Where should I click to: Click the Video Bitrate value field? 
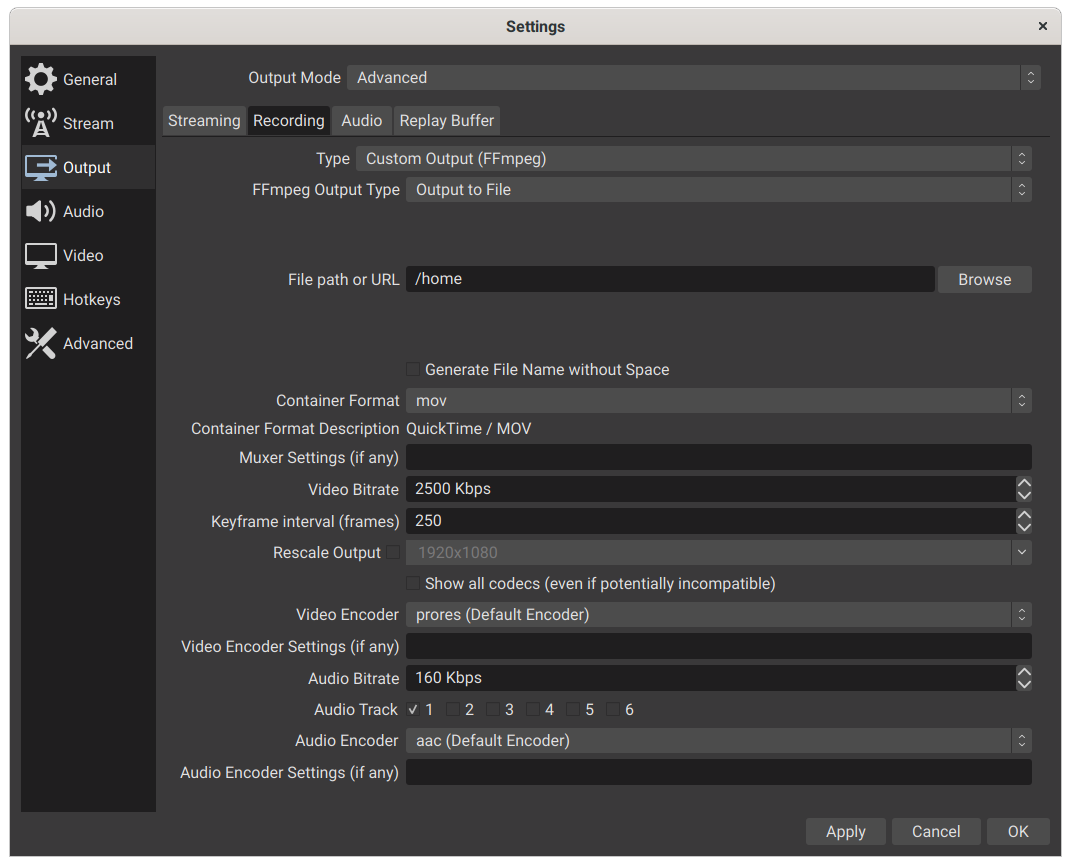[710, 489]
